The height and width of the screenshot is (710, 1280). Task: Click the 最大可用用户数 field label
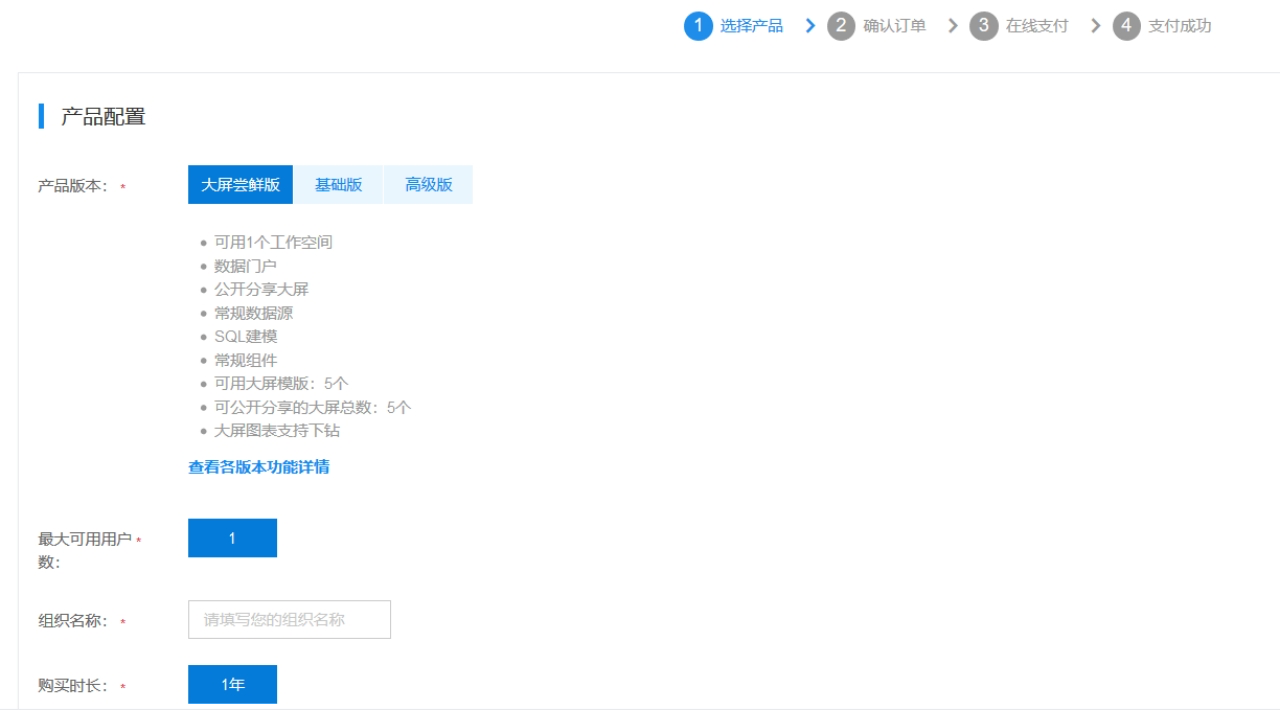pos(85,550)
